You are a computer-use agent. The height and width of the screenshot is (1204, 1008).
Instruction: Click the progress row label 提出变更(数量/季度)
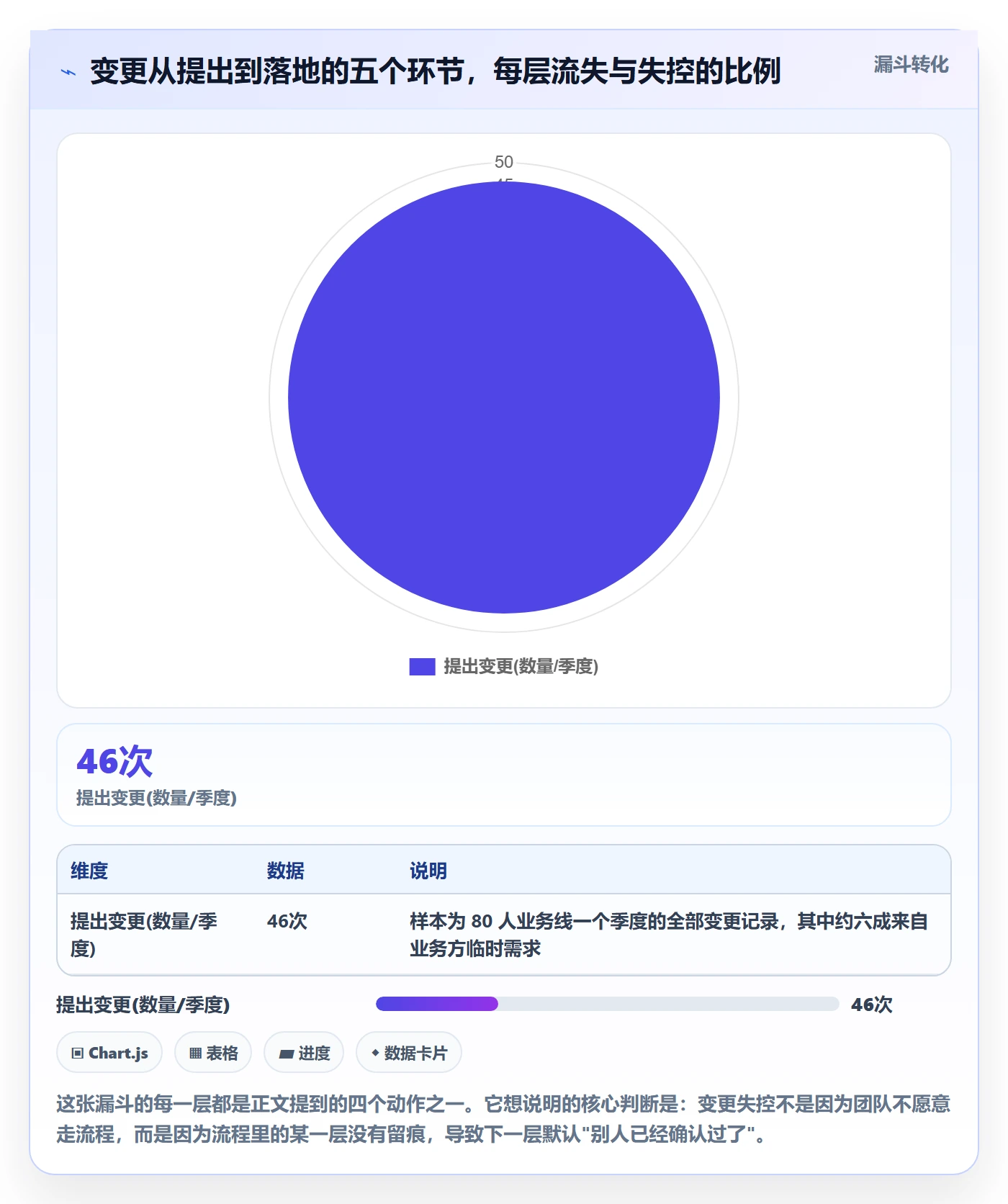pos(143,1005)
